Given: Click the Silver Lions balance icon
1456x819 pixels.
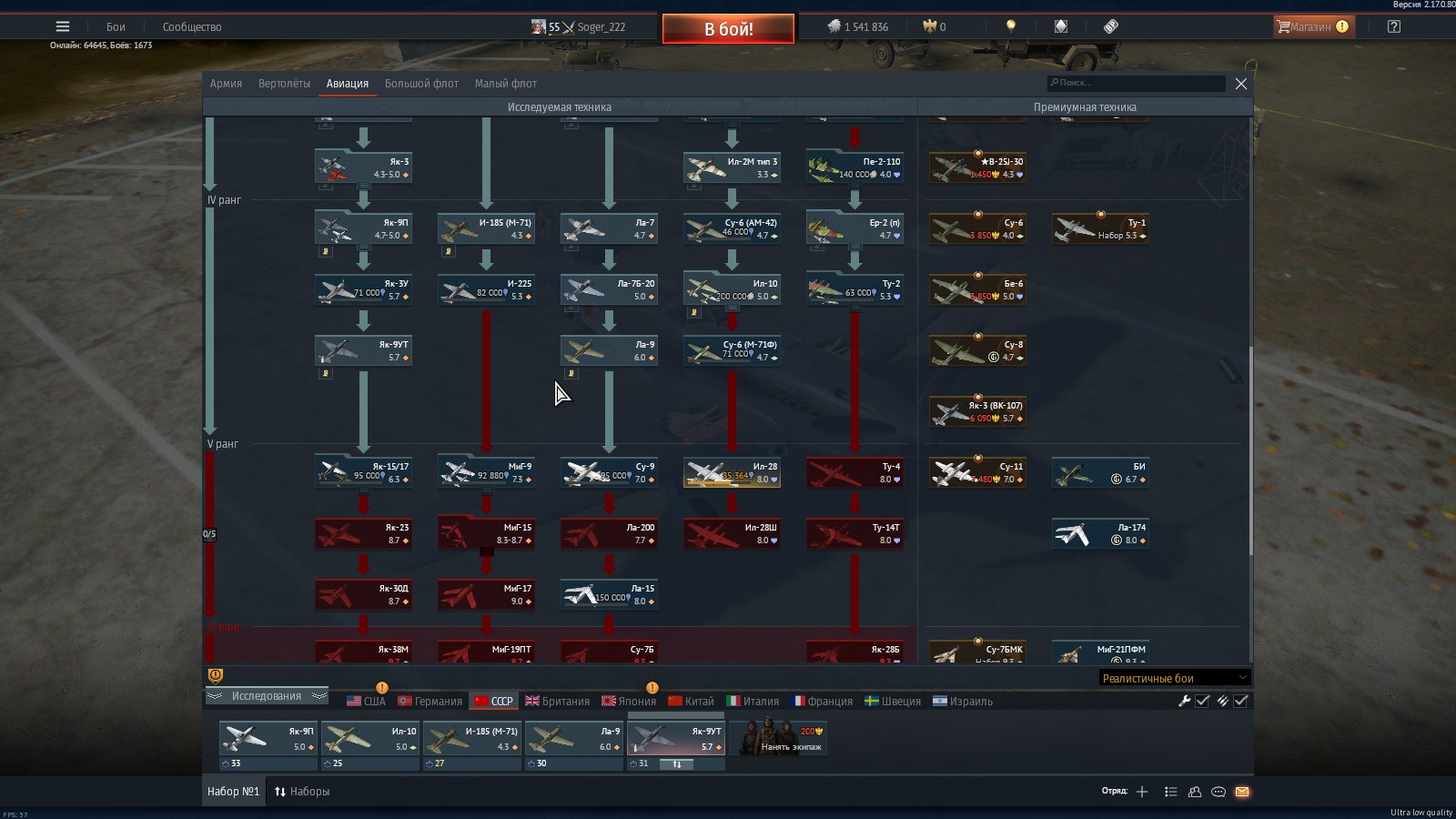Looking at the screenshot, I should [x=834, y=26].
